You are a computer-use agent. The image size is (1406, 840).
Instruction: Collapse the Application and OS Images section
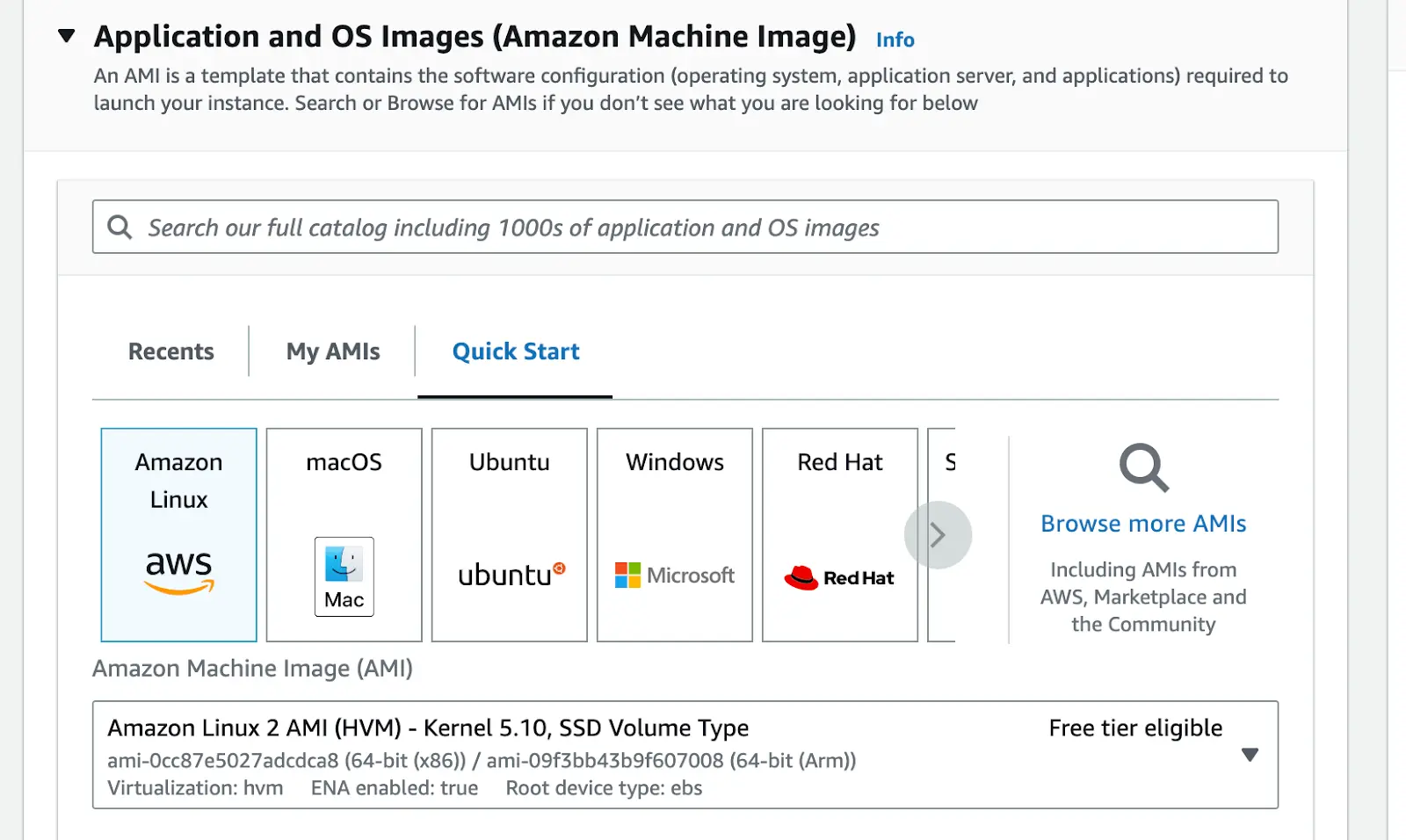click(67, 36)
